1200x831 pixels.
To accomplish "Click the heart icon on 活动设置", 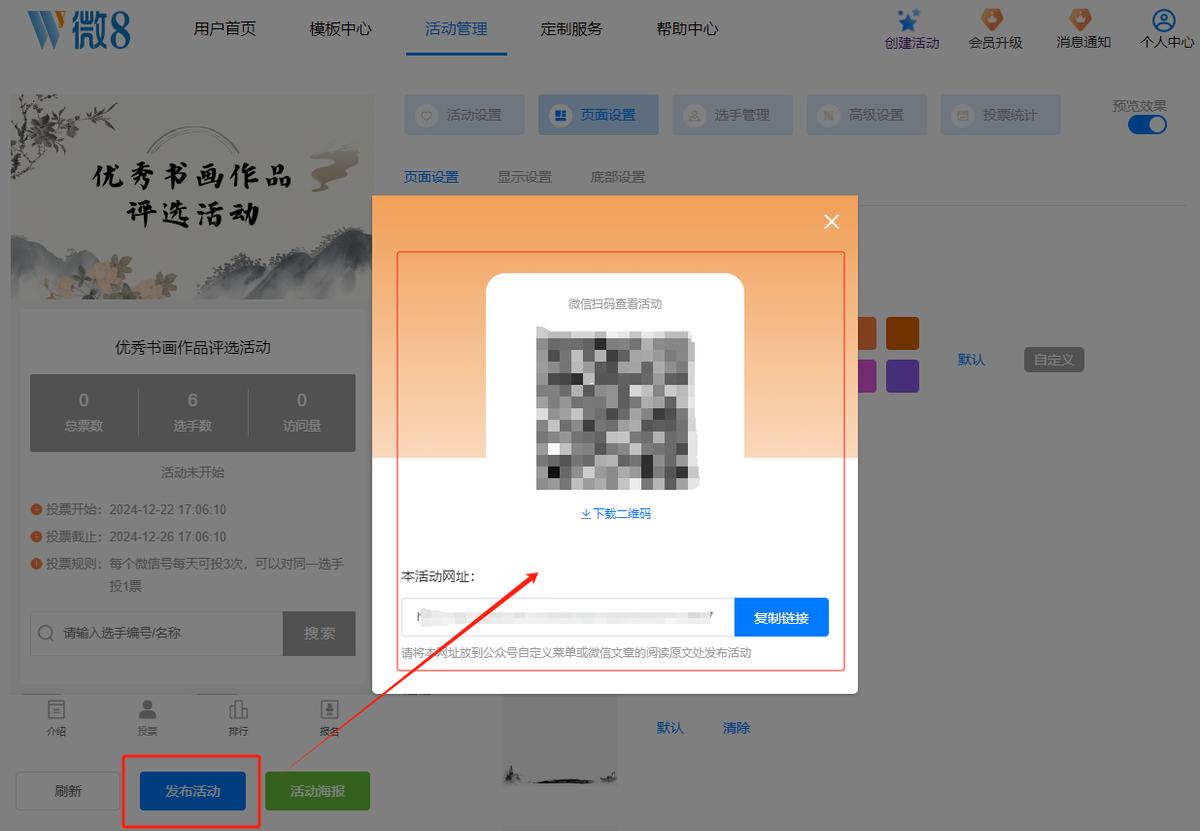I will coord(427,116).
